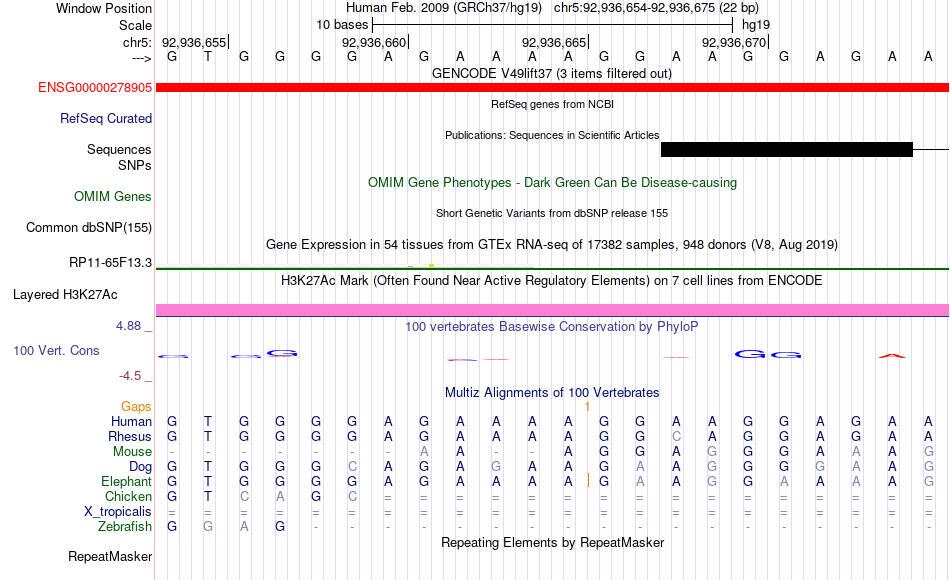Click the orange insertion bar in Elephant row
Screen dimensions: 950x580
588,481
